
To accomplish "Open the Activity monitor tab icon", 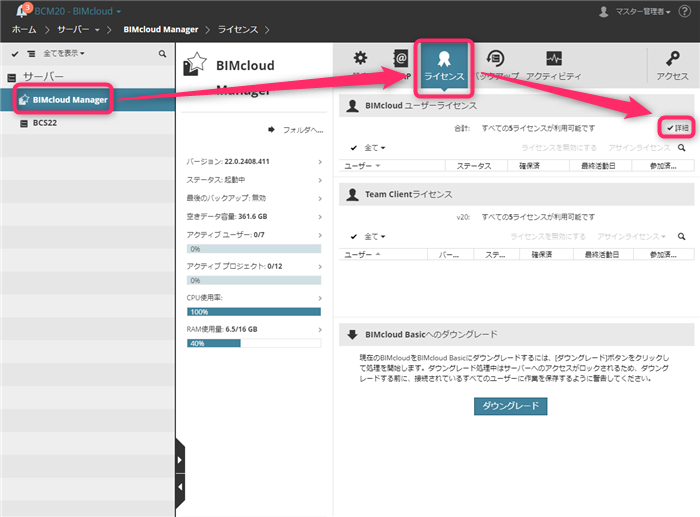I will 554,58.
